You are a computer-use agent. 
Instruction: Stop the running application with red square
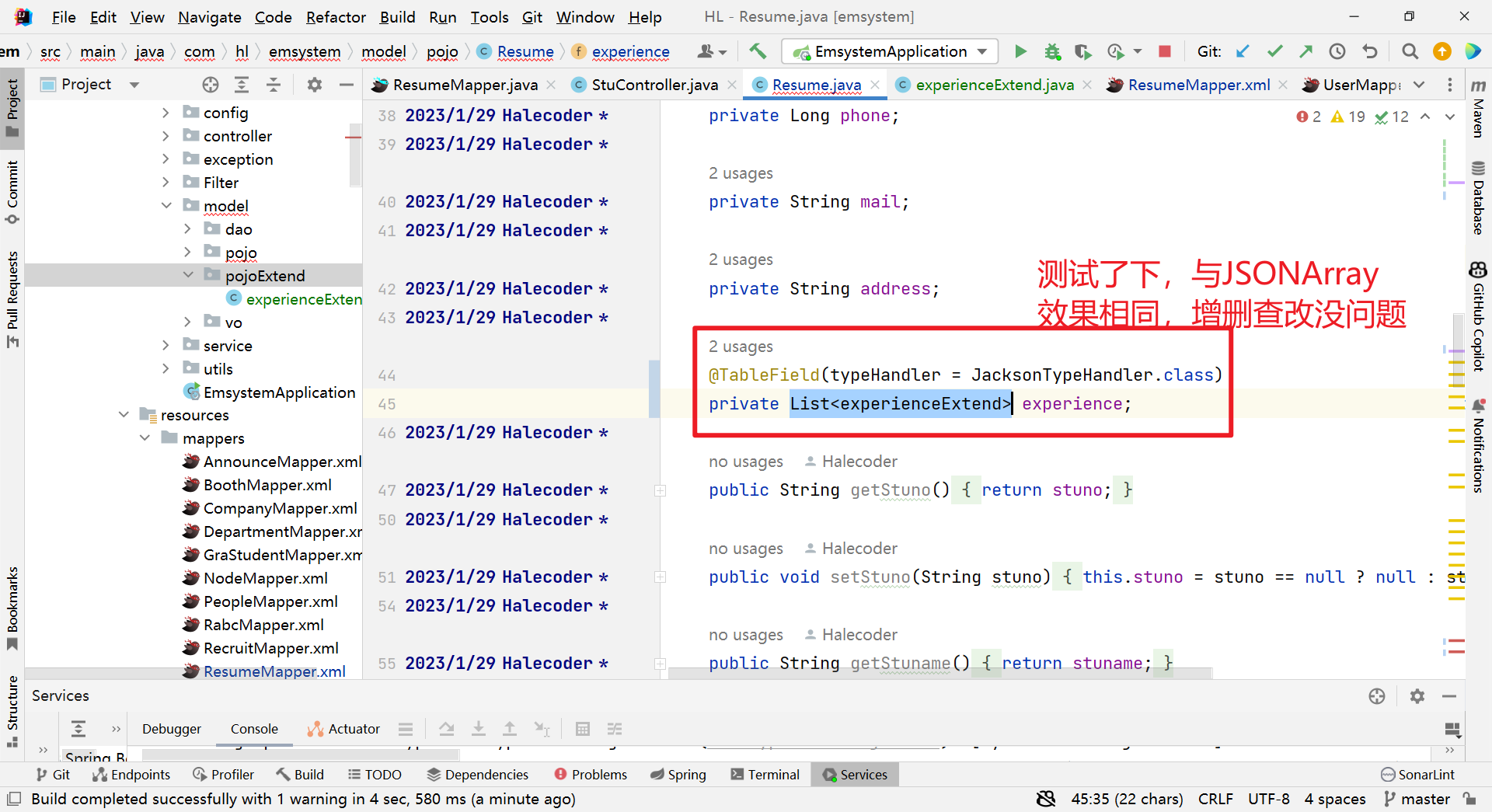tap(1164, 51)
